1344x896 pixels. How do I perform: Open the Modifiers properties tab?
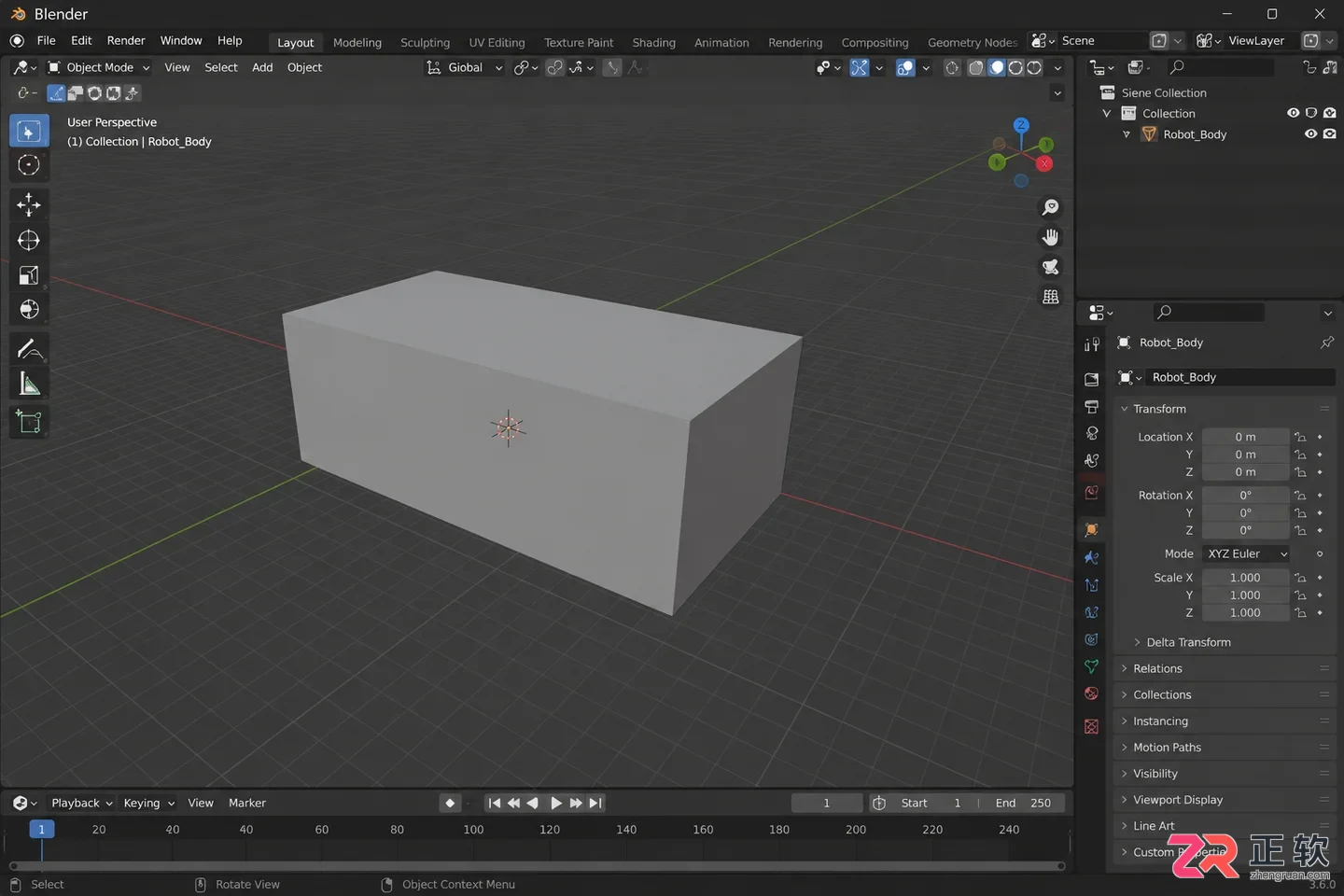(1091, 557)
